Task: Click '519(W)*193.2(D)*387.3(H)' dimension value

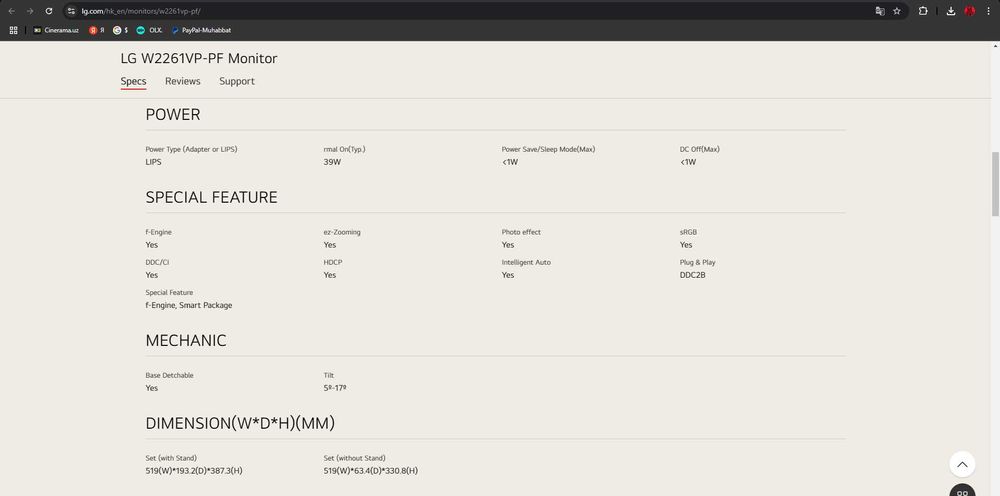Action: [194, 470]
